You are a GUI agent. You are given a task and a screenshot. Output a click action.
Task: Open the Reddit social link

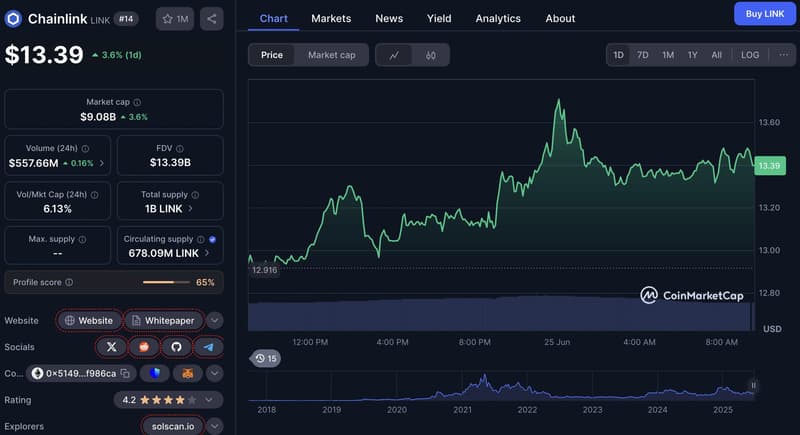coord(144,347)
